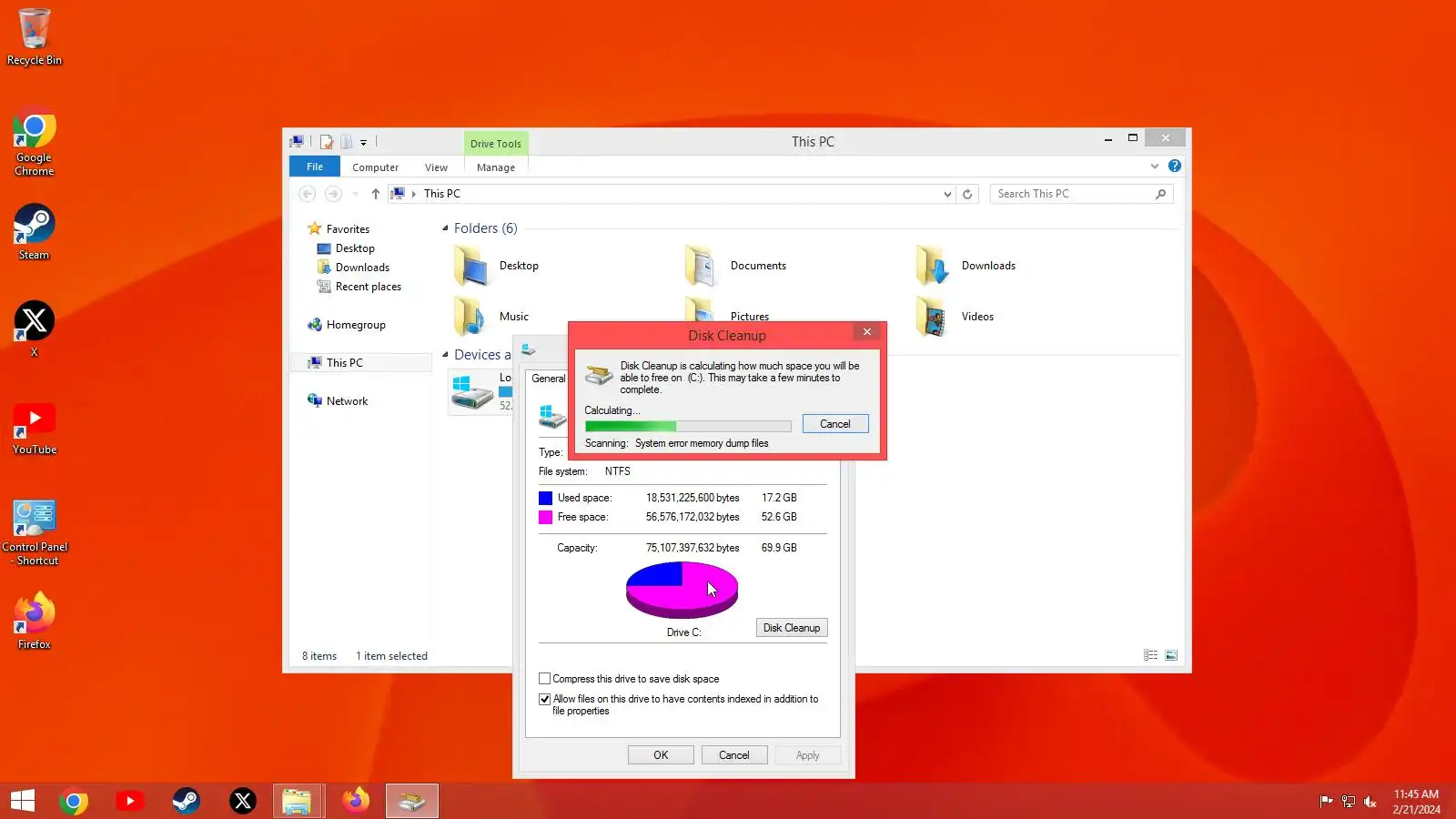Switch to Details view in Explorer
Viewport: 1456px width, 819px height.
(x=1151, y=655)
